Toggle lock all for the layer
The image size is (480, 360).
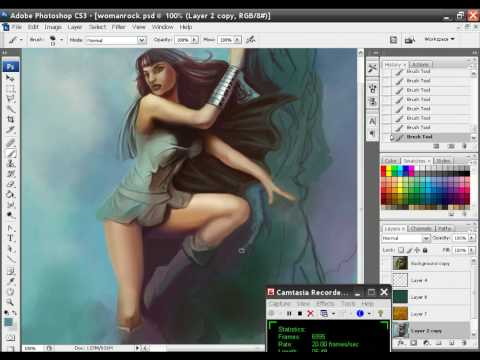[x=425, y=250]
